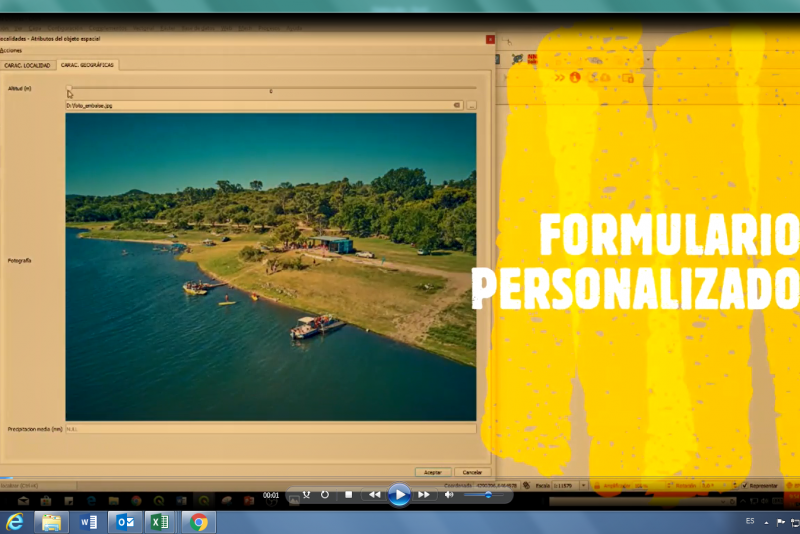Show hidden system tray icons
This screenshot has height=534, width=800.
point(766,522)
